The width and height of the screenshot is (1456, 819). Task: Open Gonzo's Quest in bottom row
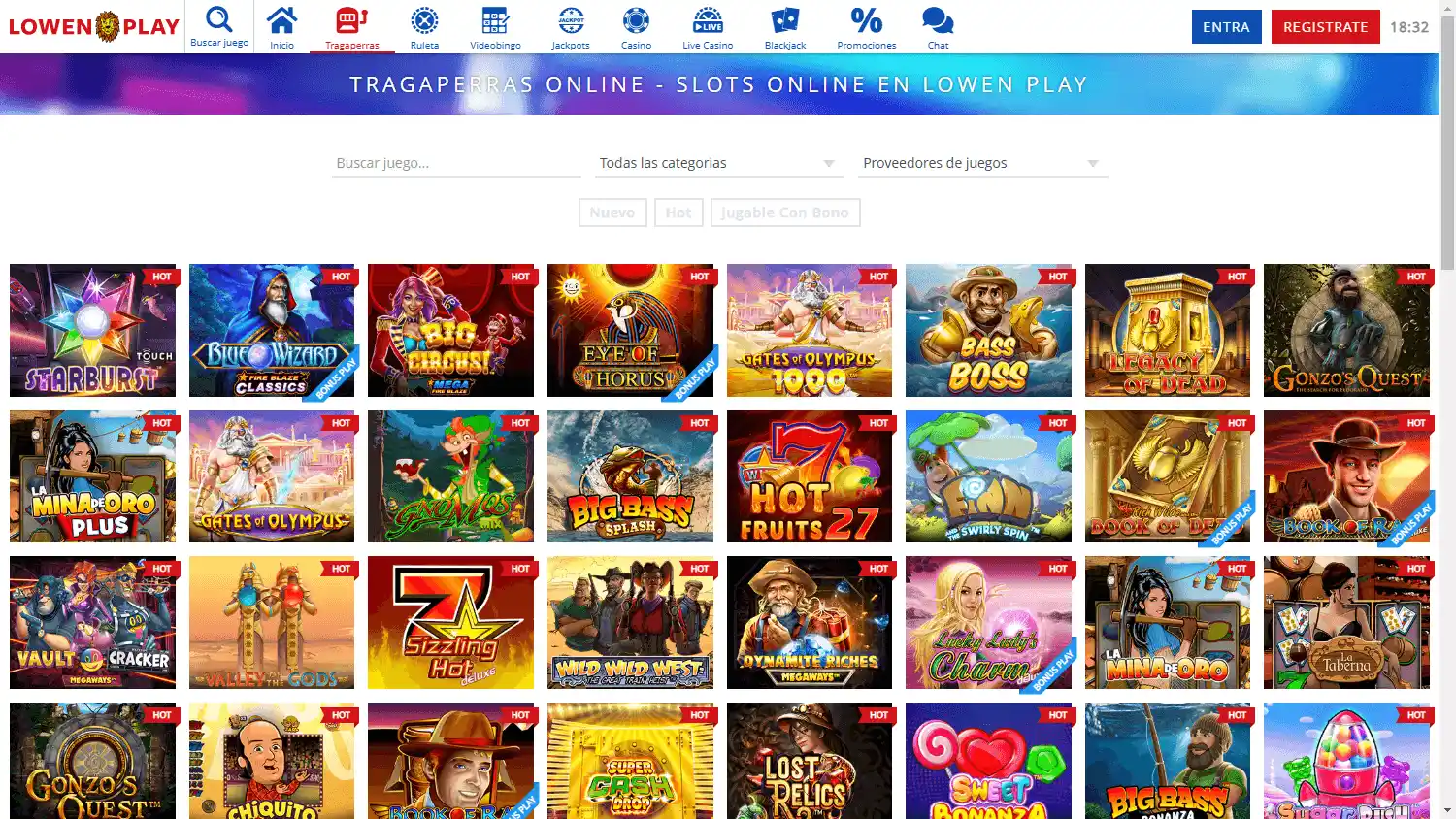click(92, 761)
